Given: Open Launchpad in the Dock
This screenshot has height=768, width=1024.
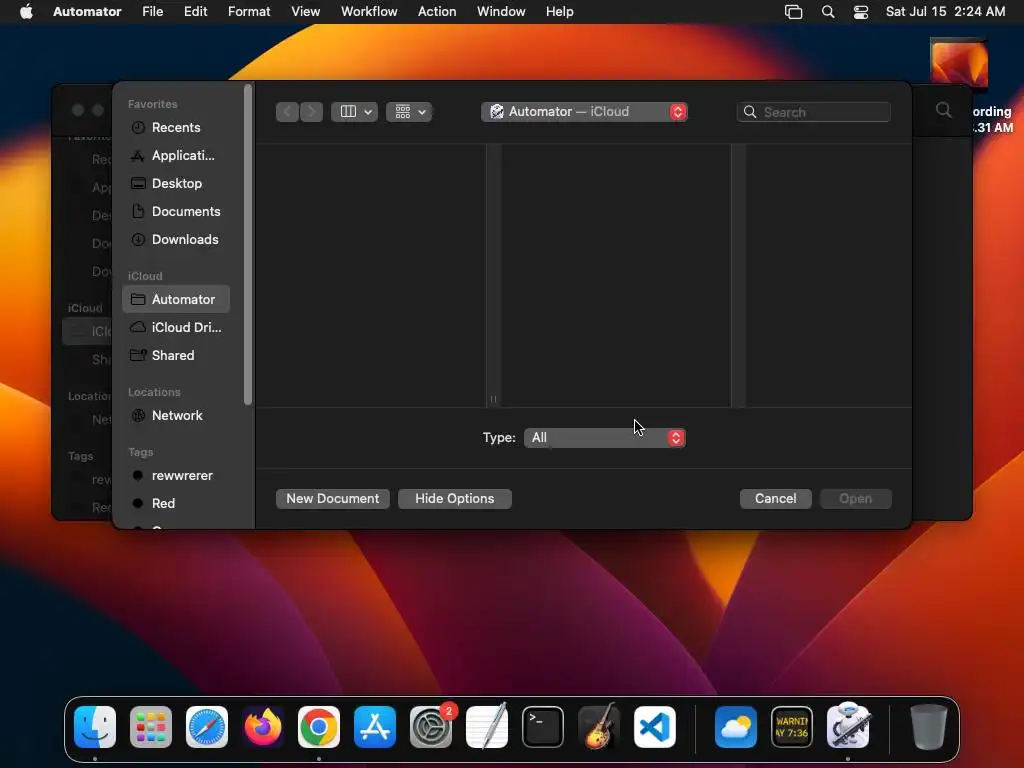Looking at the screenshot, I should click(151, 727).
